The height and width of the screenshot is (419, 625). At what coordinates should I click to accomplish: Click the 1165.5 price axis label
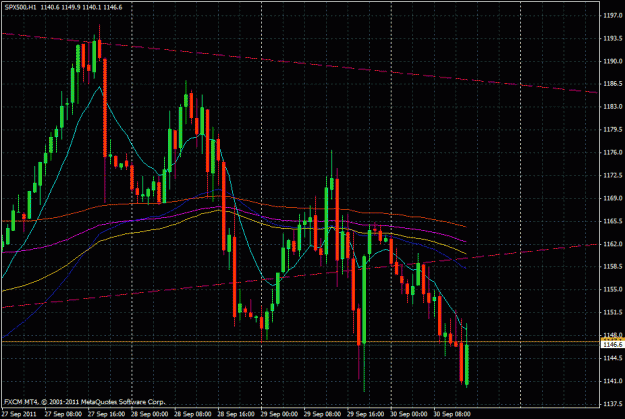(613, 221)
